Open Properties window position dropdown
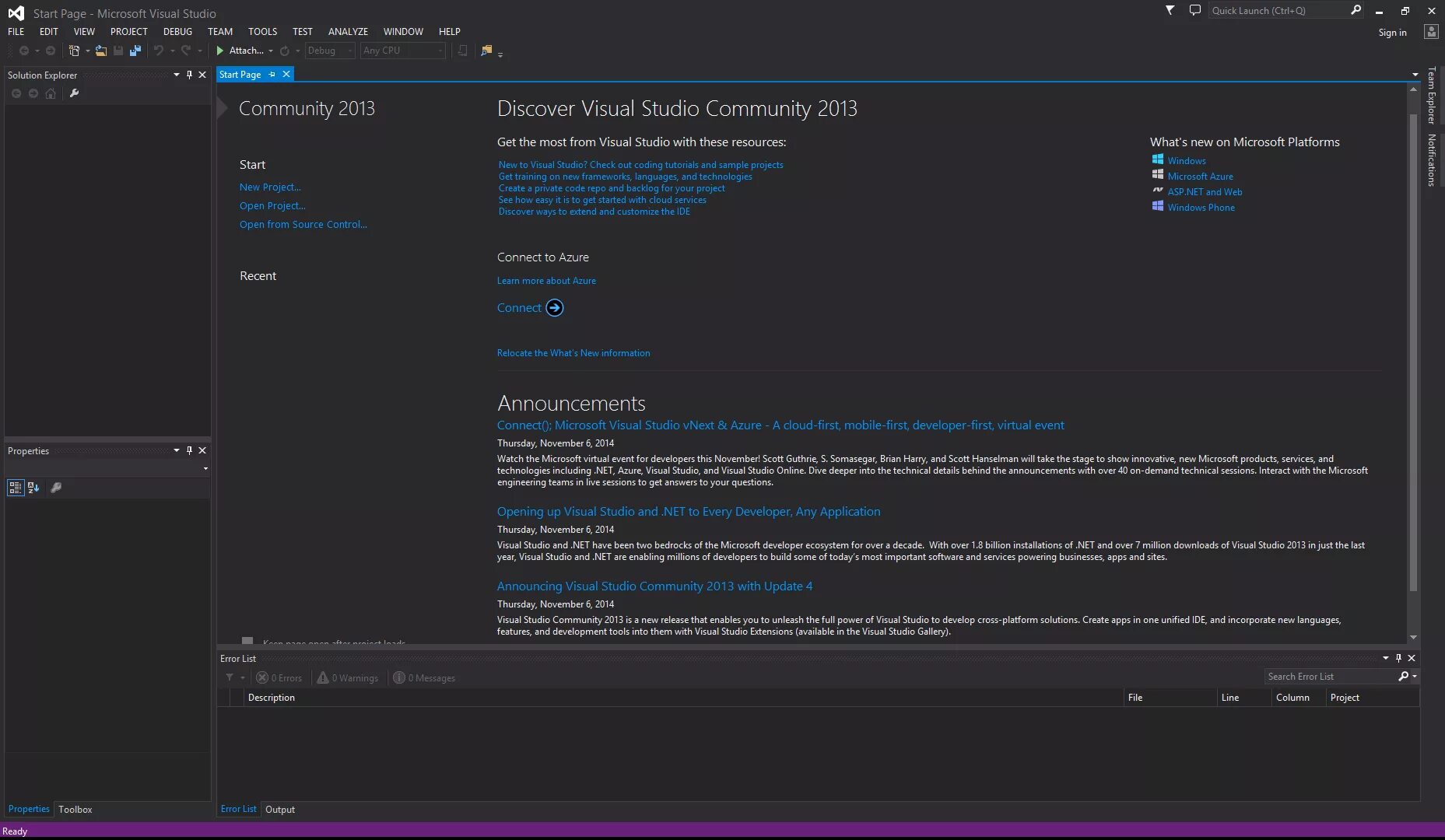Screen dimensions: 1445x840 coord(177,450)
